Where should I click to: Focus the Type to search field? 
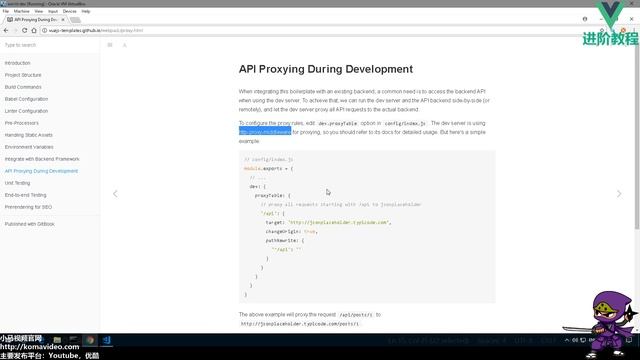pyautogui.click(x=49, y=45)
